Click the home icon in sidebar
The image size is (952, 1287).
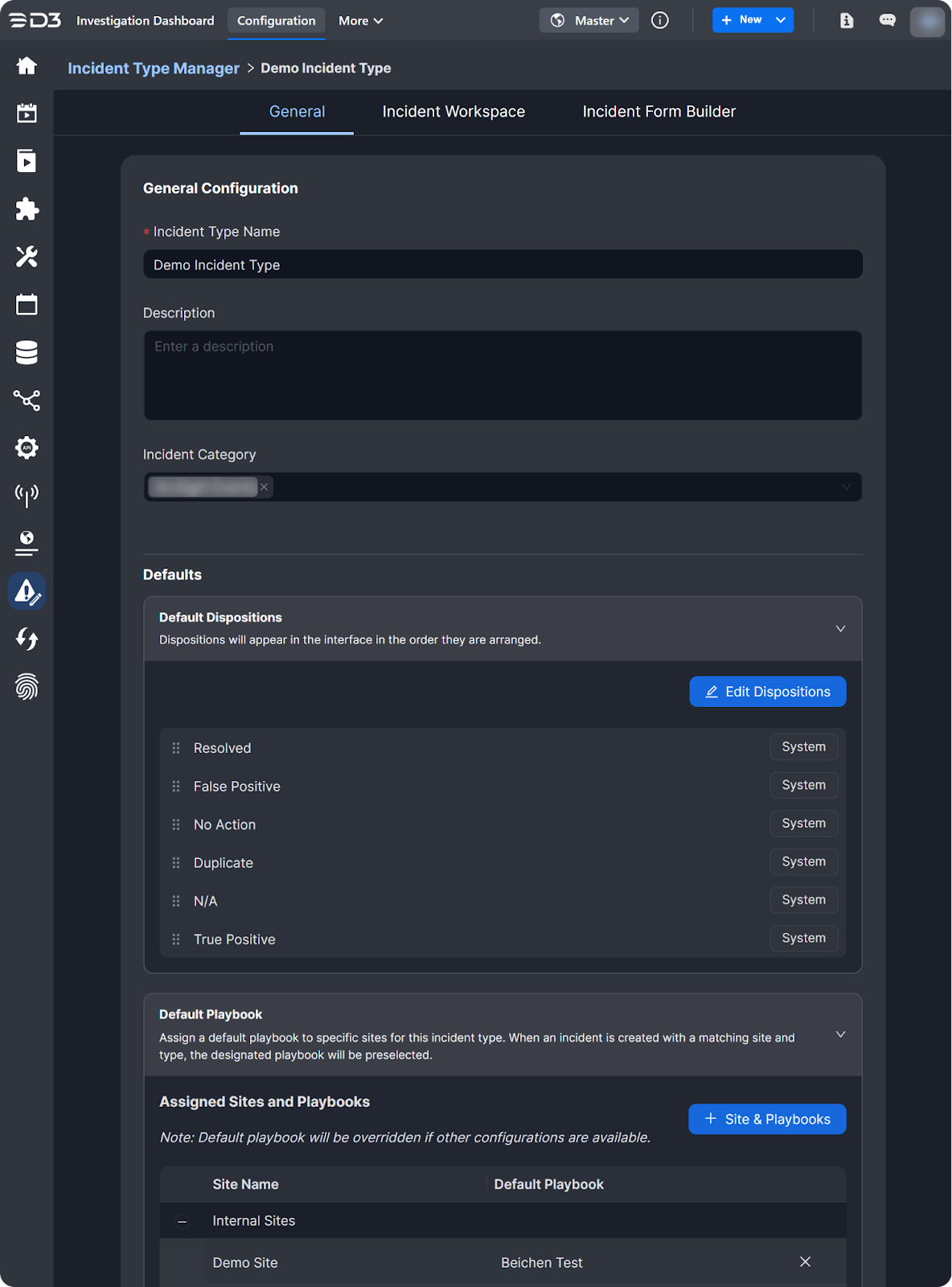[x=27, y=66]
